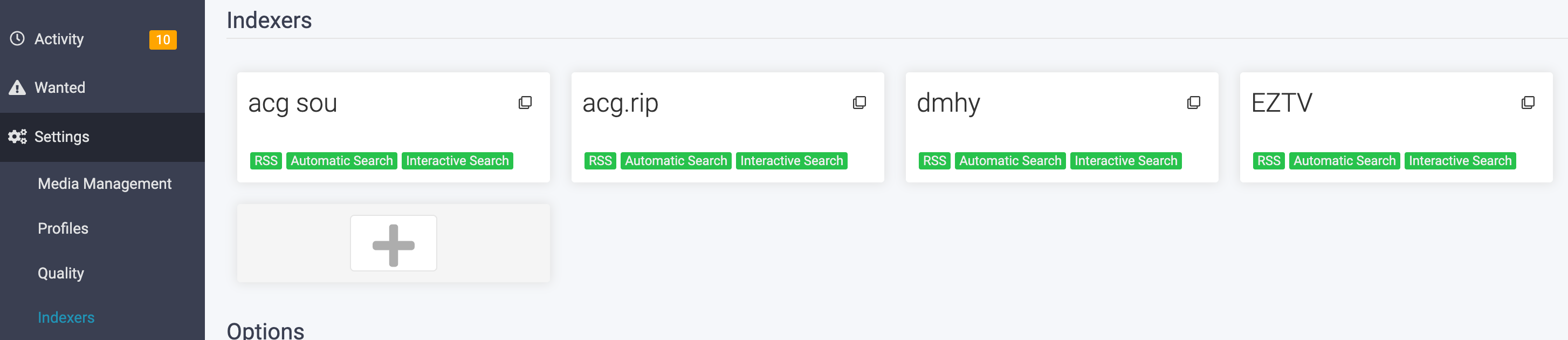Click the Wanted warning triangle icon
1568x340 pixels.
17,88
